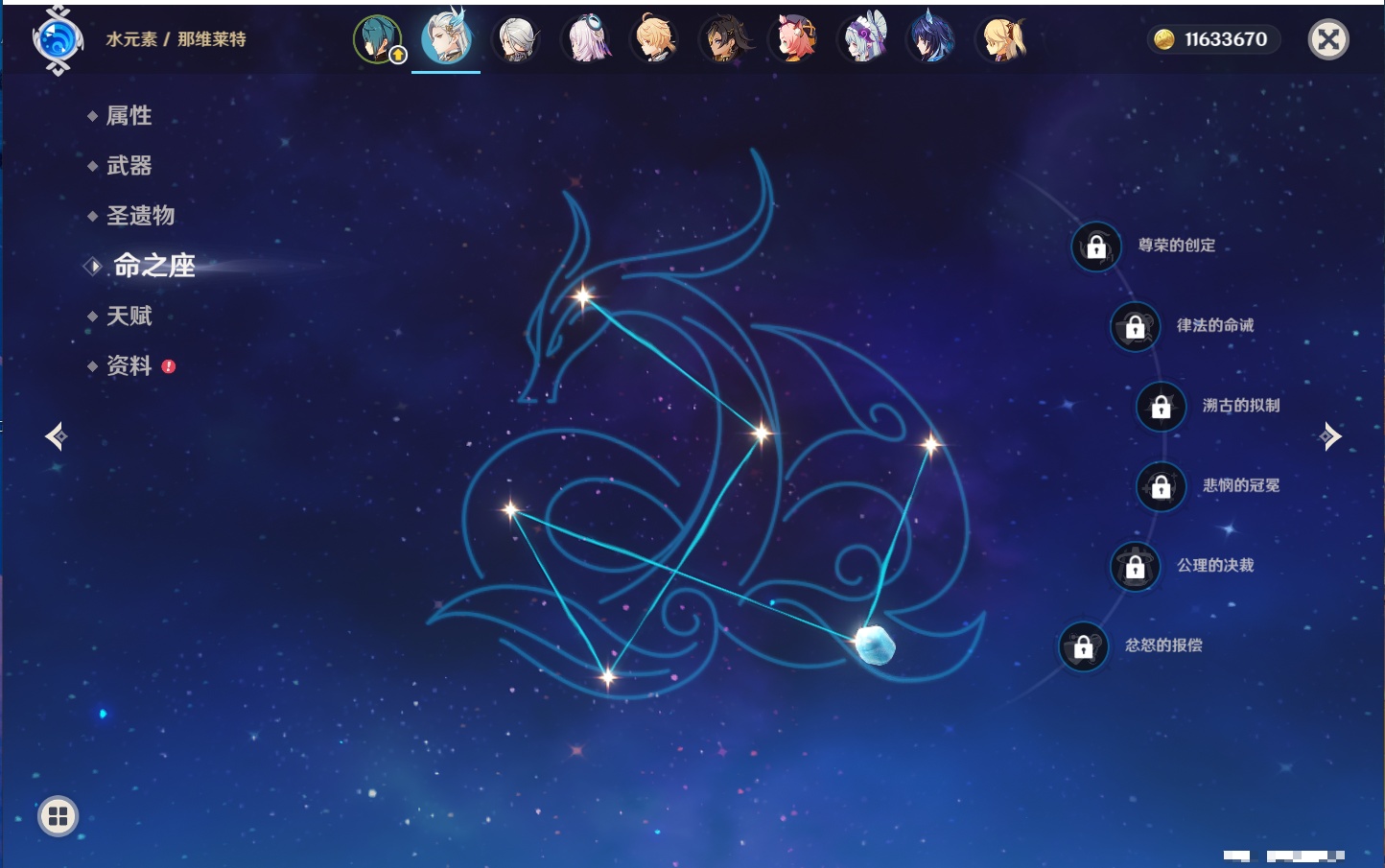Open the grid menu button at bottom-left

click(58, 816)
